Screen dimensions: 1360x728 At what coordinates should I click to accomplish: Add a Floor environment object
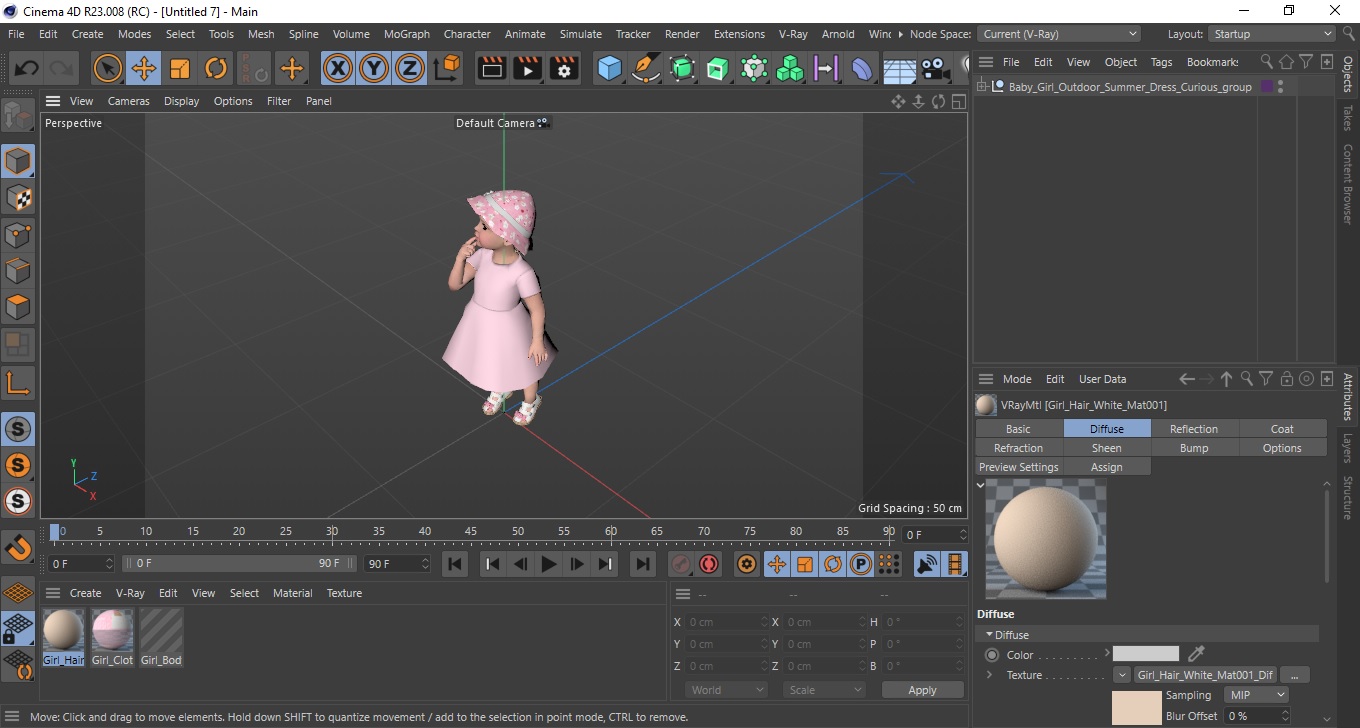click(x=899, y=68)
